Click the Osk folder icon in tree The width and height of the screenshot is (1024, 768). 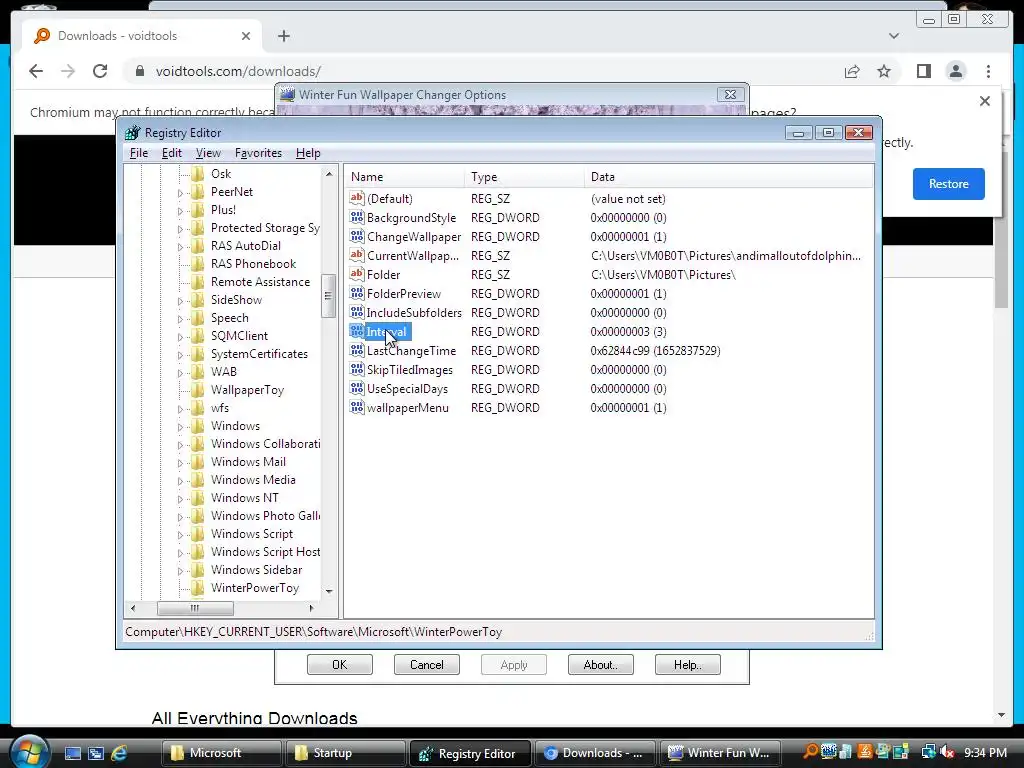click(x=197, y=174)
